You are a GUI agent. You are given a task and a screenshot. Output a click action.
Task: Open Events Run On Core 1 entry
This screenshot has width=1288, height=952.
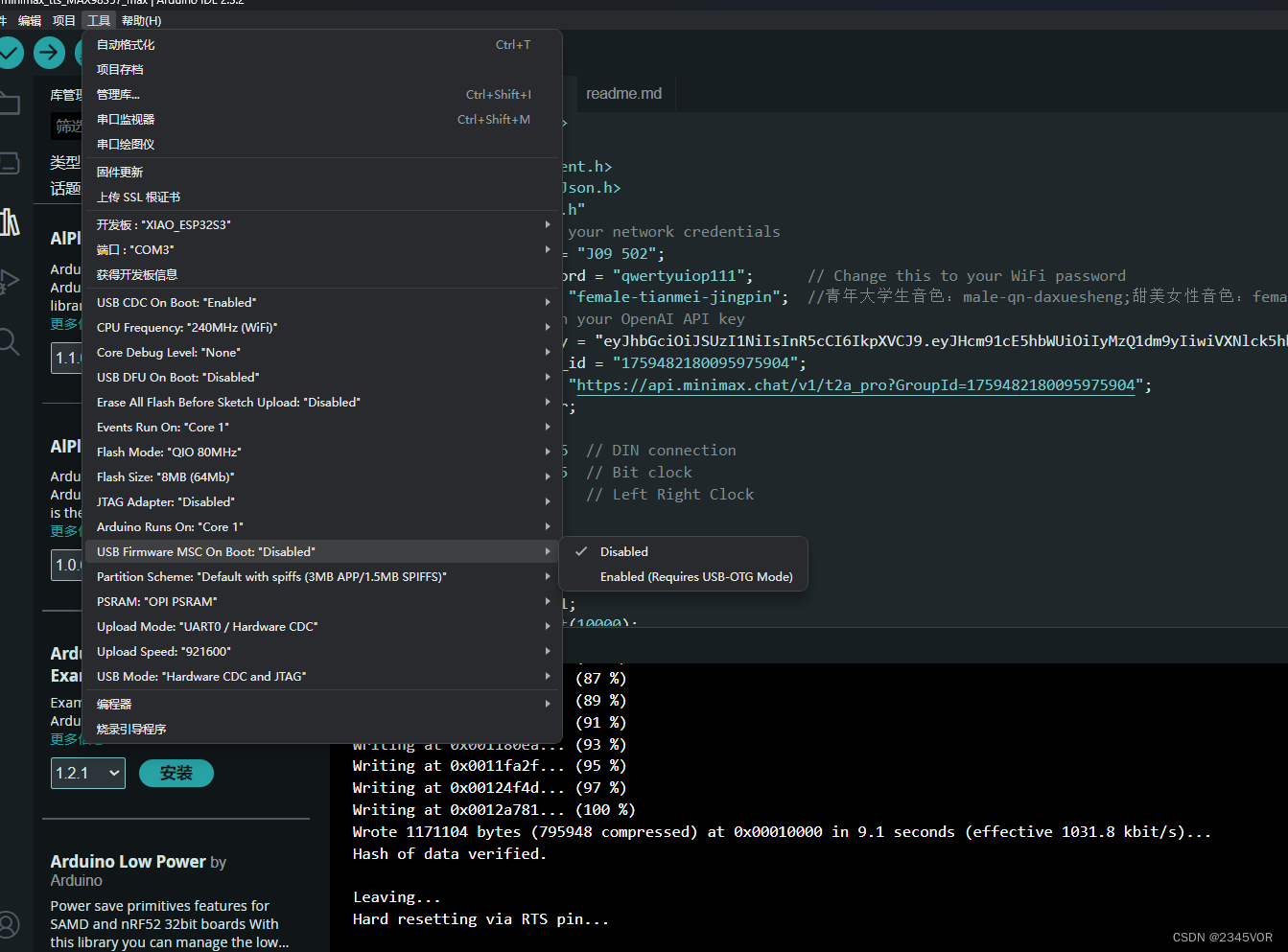coord(322,427)
